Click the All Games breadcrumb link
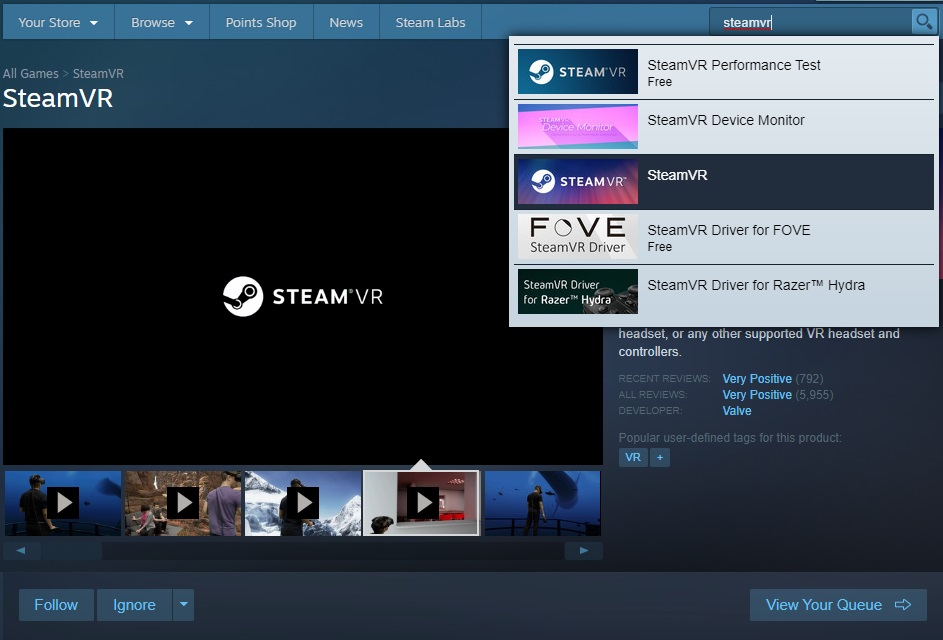Screen dimensions: 943x640 (x=31, y=73)
